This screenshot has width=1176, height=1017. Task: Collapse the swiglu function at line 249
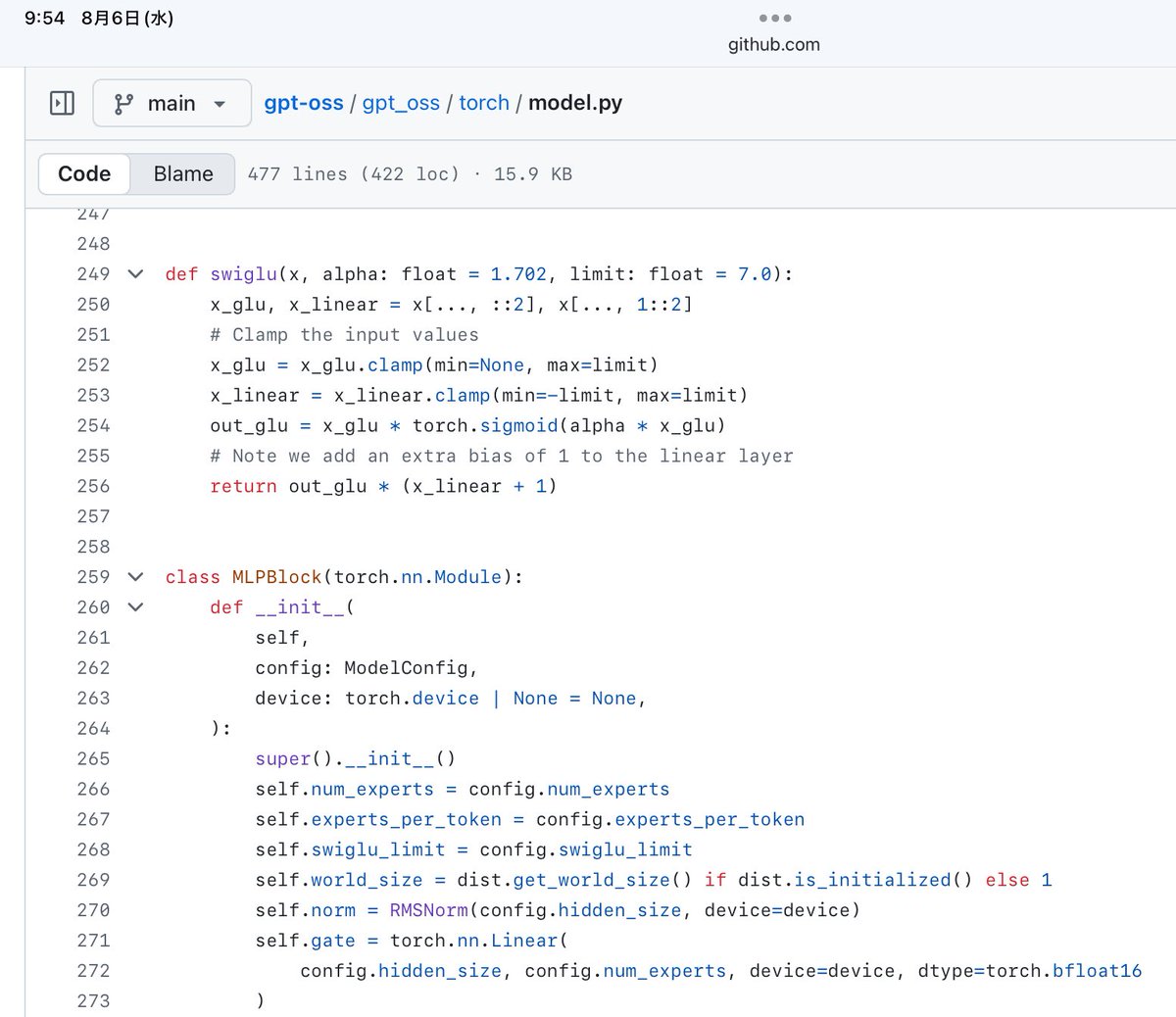pos(136,274)
